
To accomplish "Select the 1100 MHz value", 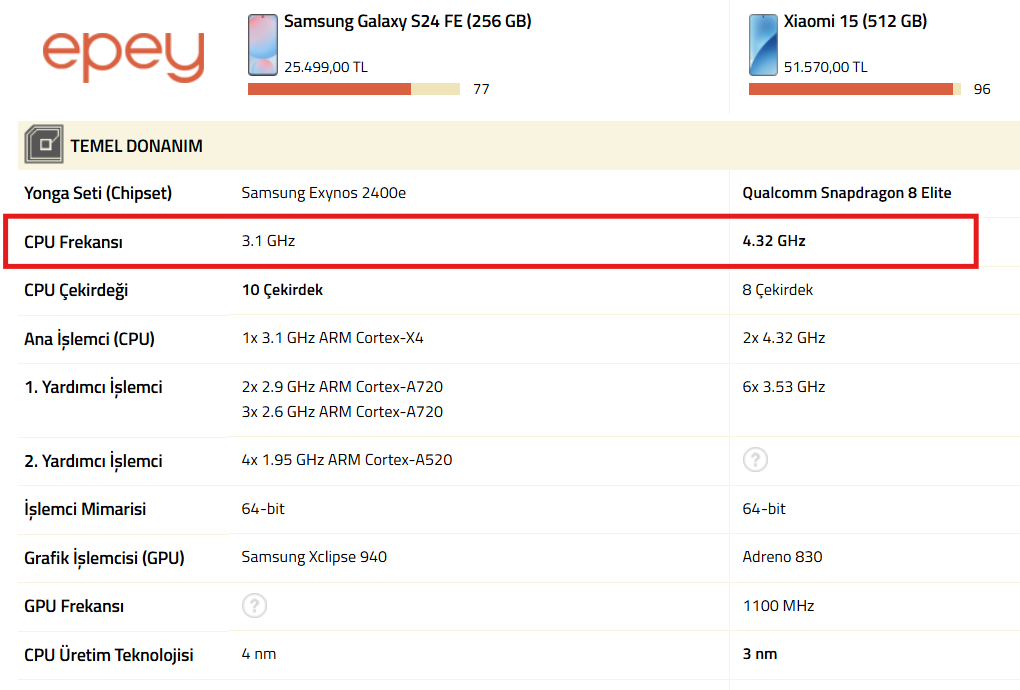I will click(x=779, y=605).
